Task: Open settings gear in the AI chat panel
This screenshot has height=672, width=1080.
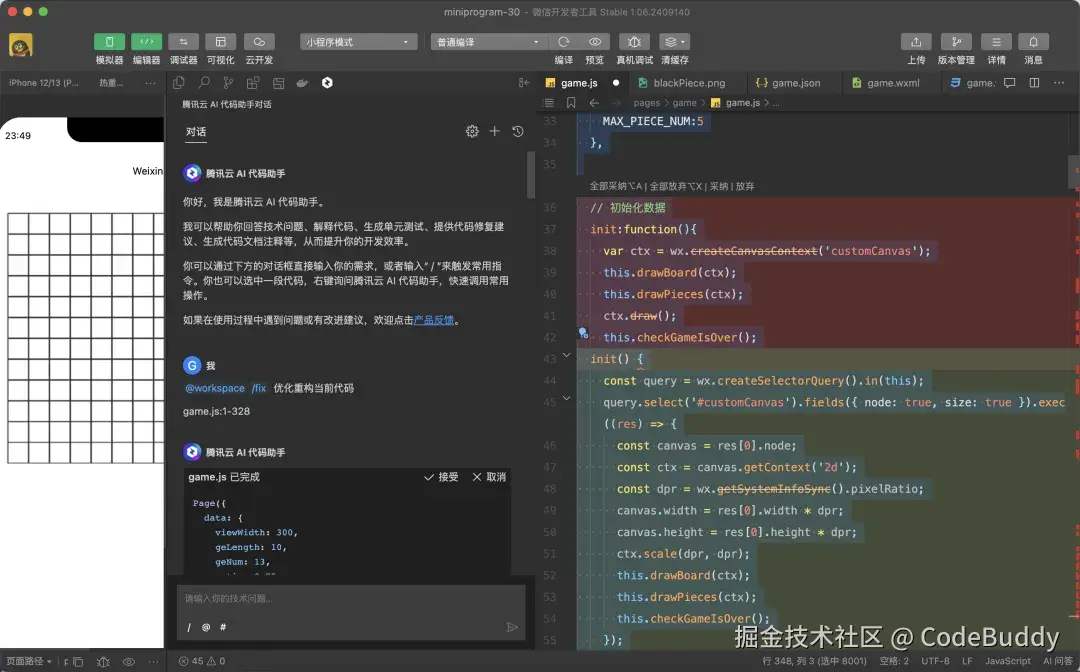Action: click(x=472, y=131)
